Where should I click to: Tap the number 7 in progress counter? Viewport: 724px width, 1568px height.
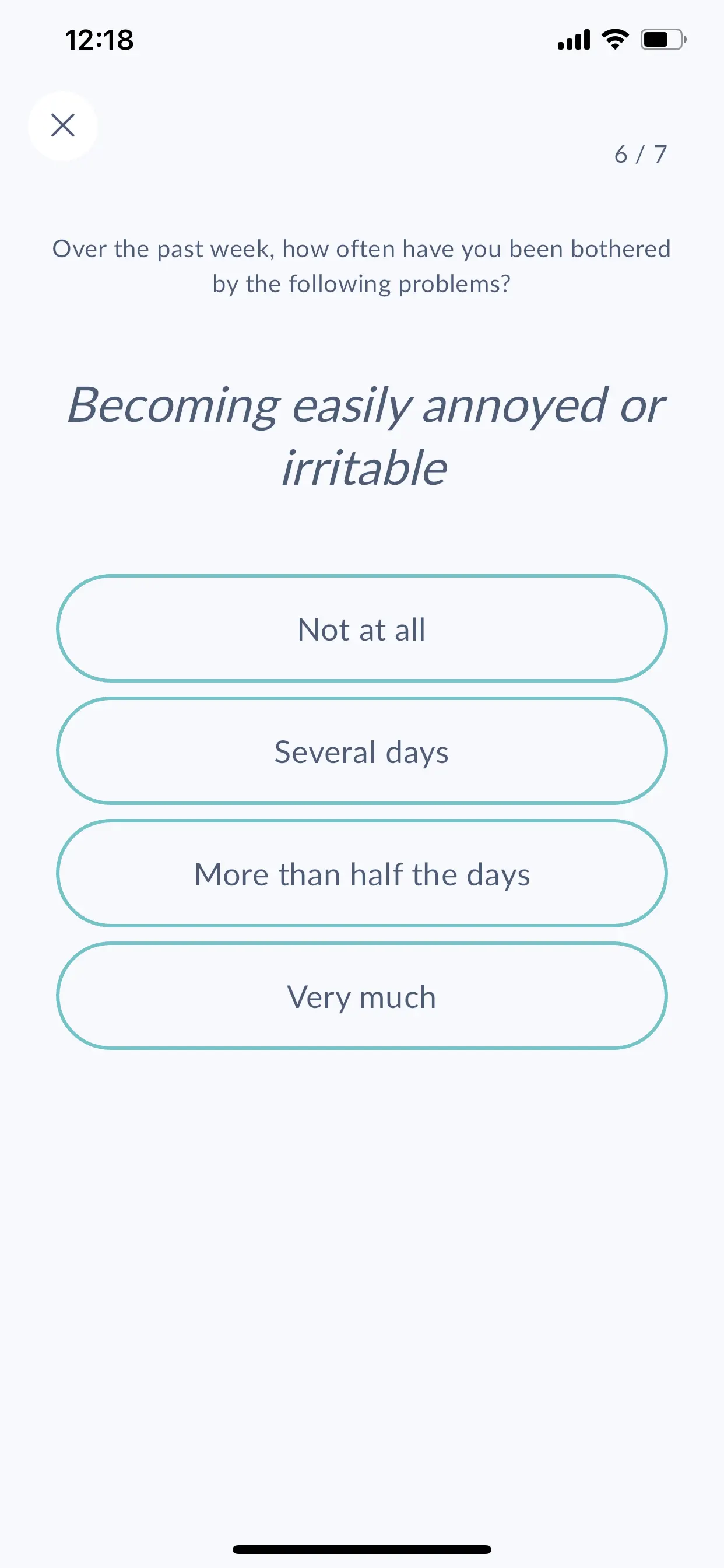660,154
